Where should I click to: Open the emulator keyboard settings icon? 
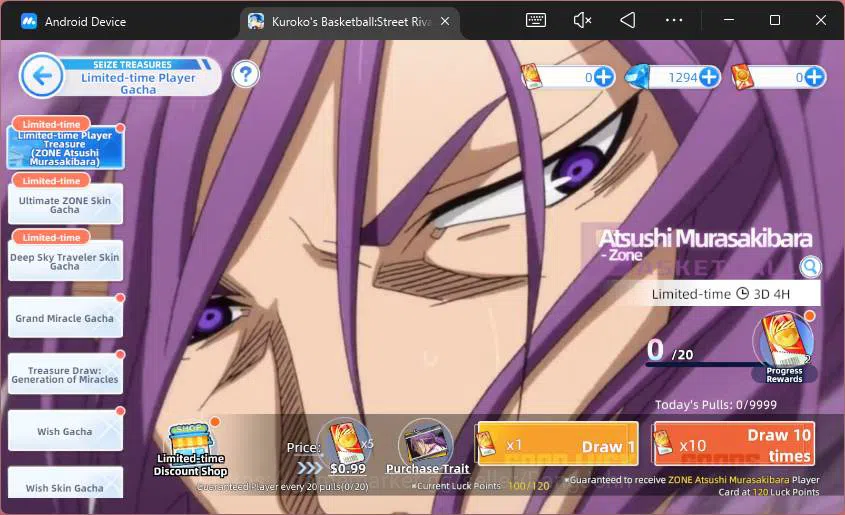click(536, 20)
